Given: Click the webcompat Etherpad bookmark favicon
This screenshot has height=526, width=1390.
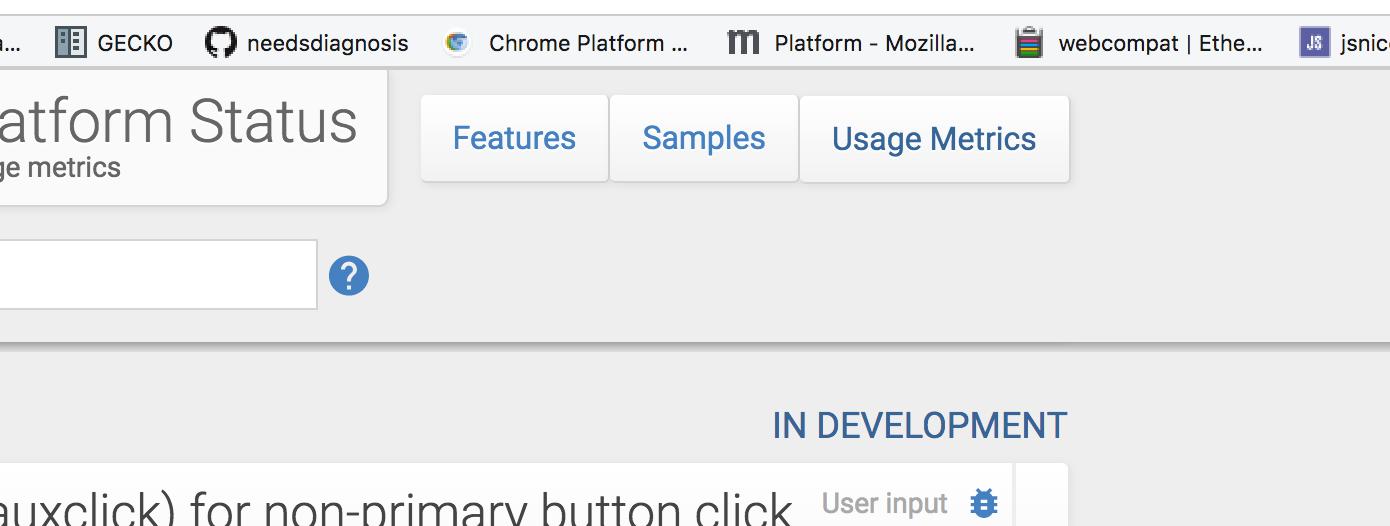Looking at the screenshot, I should [x=1029, y=43].
